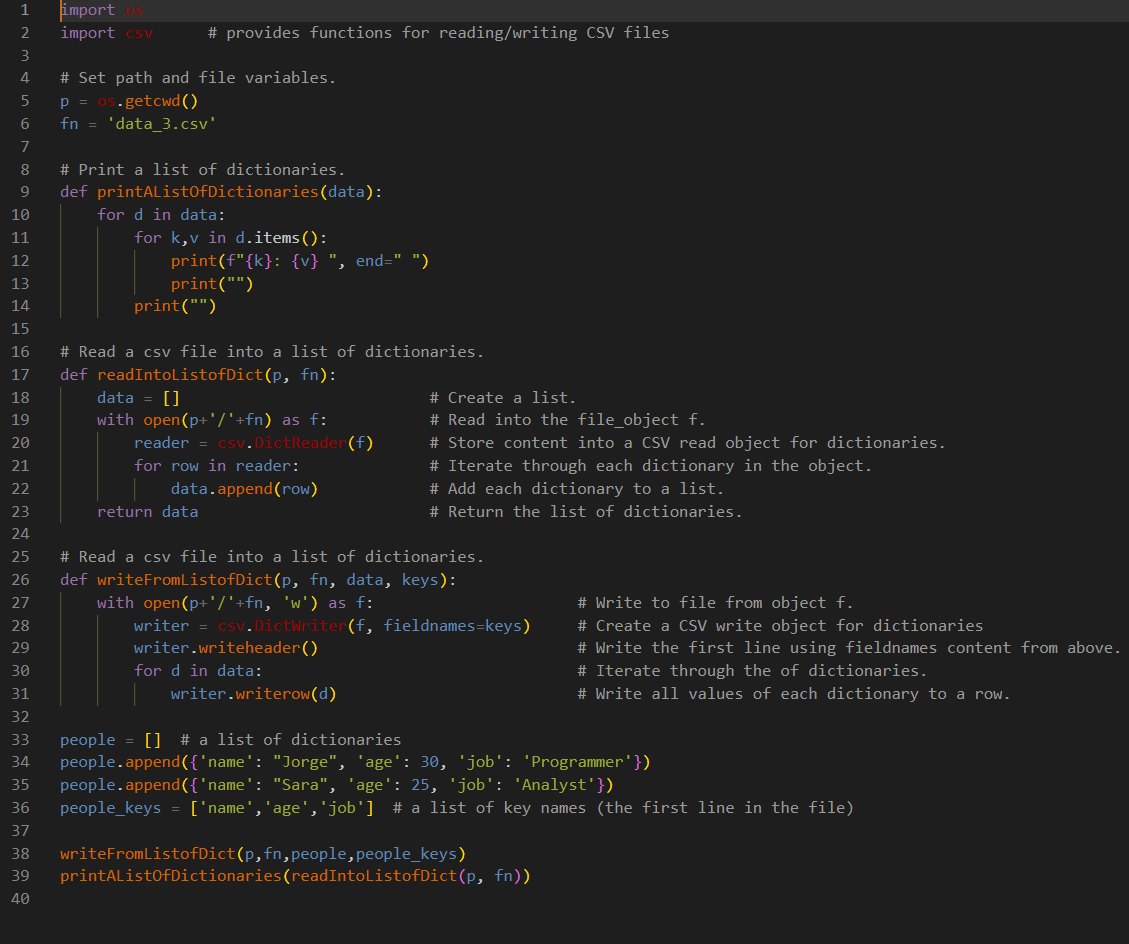
Task: Select the writer.writeheader() call
Action: (x=226, y=648)
